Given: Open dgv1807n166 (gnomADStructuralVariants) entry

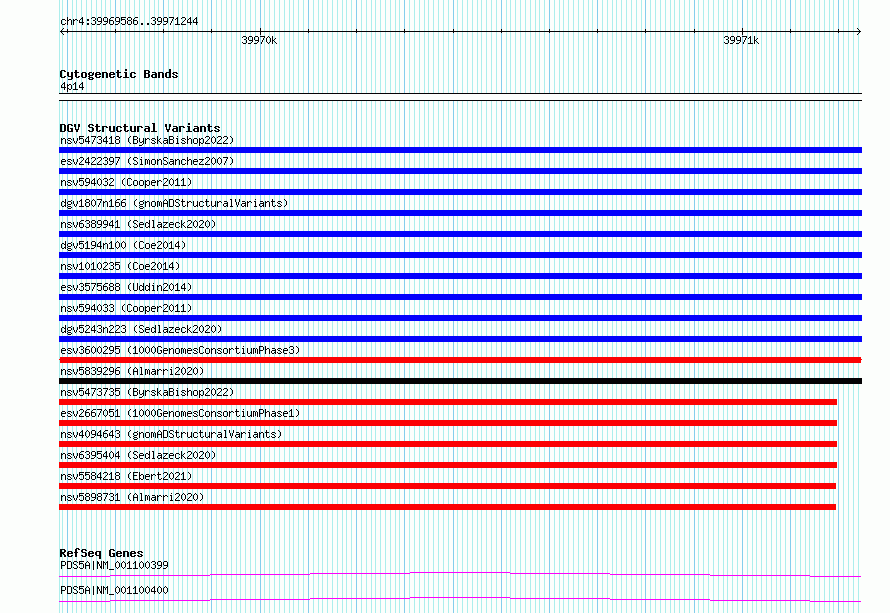Looking at the screenshot, I should 174,203.
